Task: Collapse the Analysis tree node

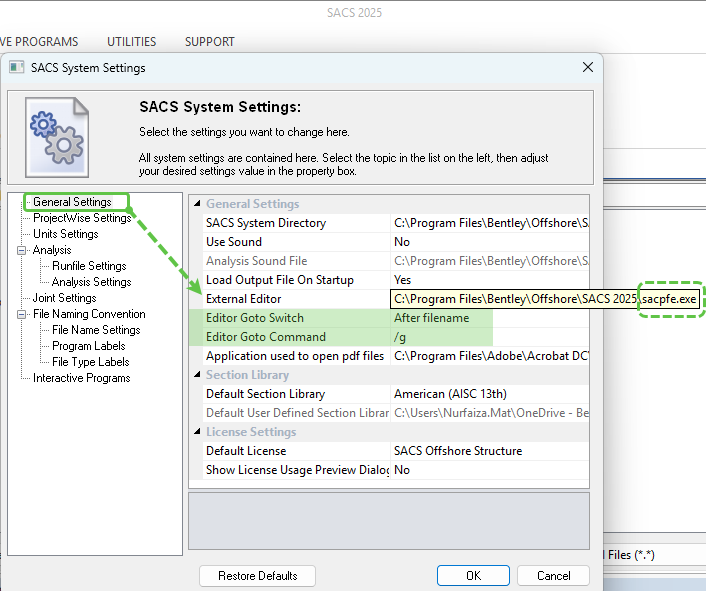Action: point(22,250)
